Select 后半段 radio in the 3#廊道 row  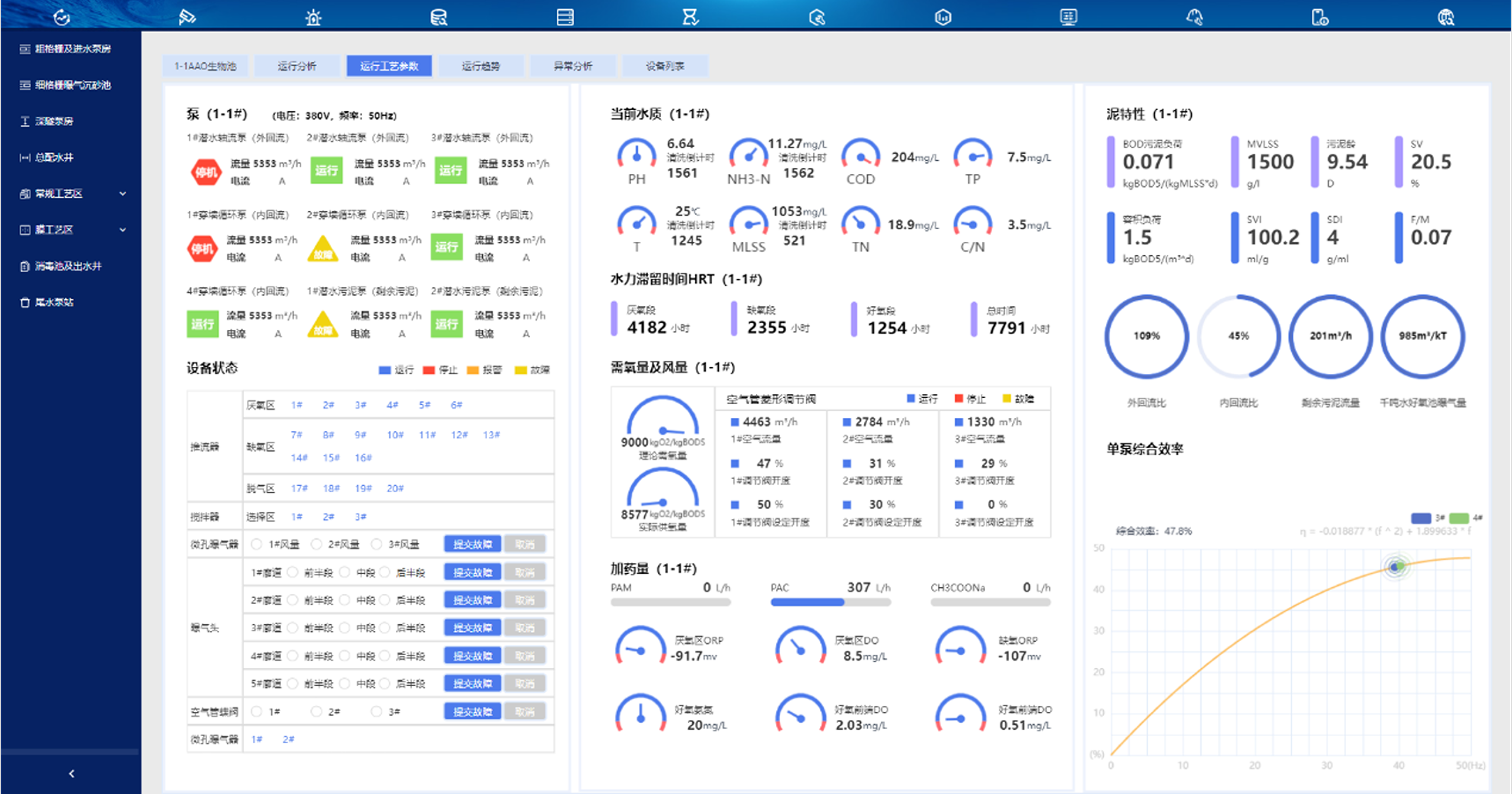coord(385,628)
